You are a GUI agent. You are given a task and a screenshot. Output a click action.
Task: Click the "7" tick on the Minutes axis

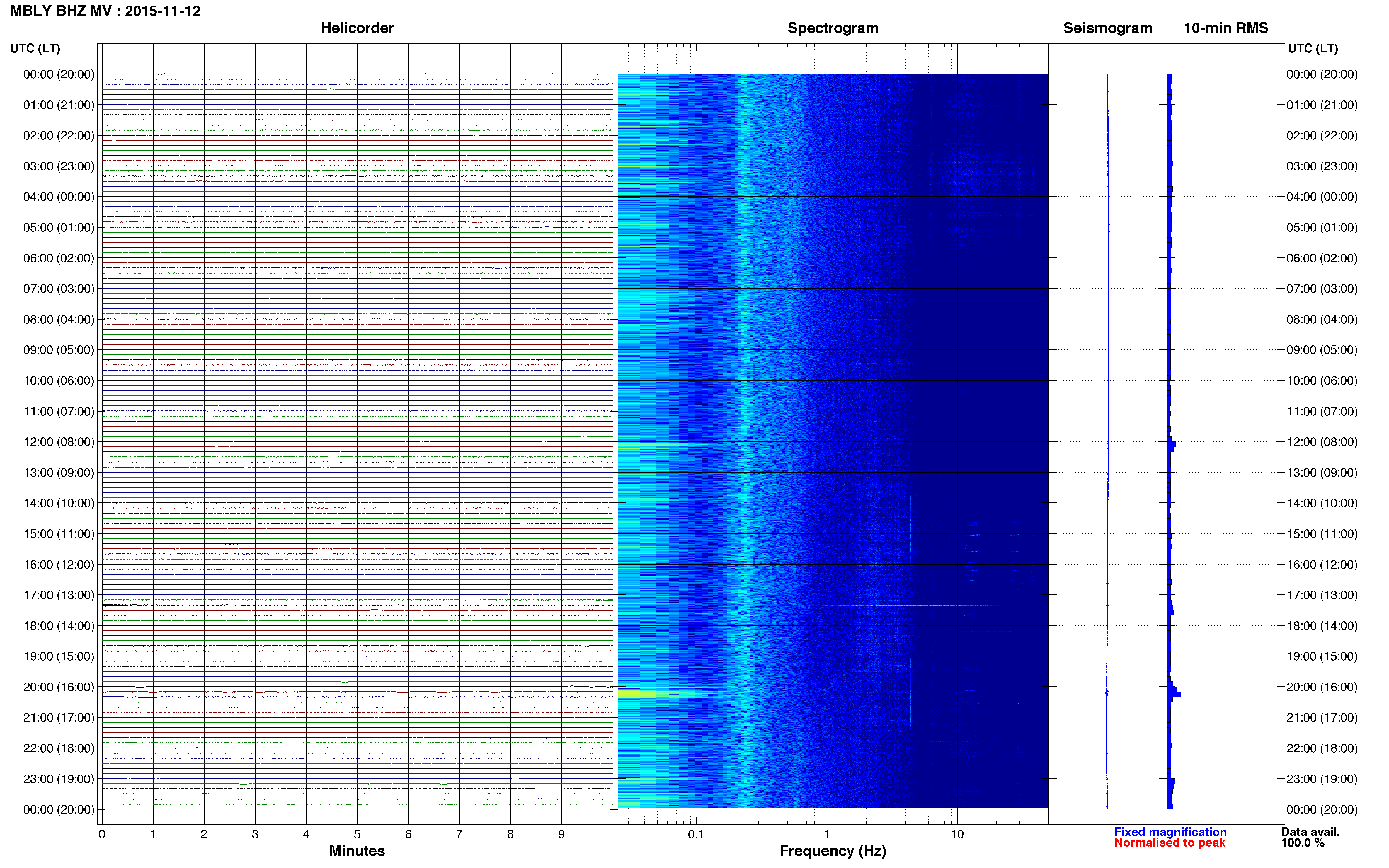(x=459, y=834)
